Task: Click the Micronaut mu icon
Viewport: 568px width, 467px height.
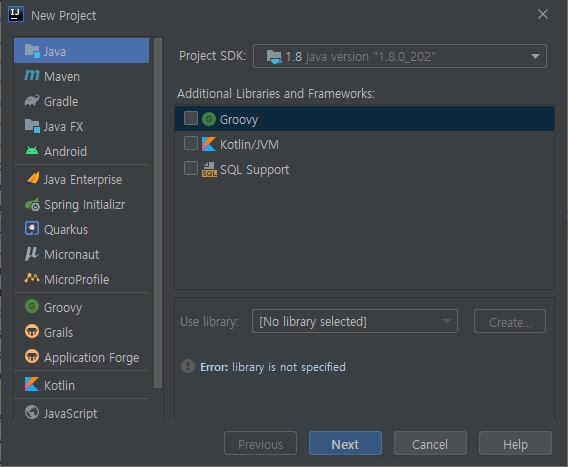Action: [x=32, y=254]
